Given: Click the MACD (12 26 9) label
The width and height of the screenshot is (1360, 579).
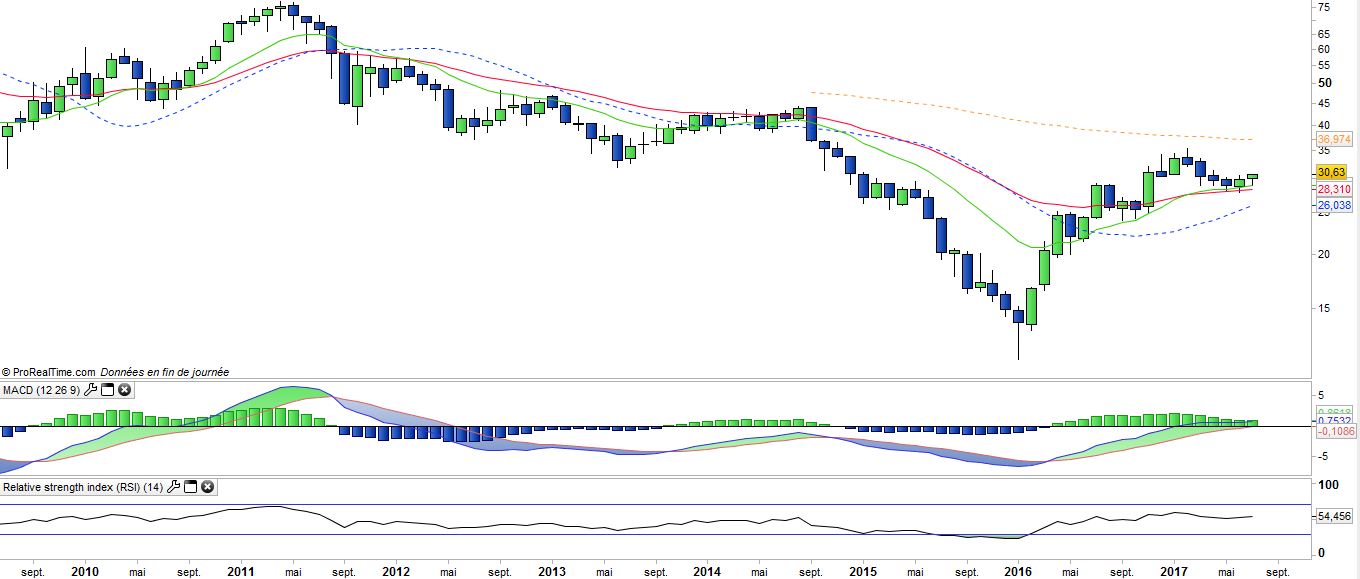Looking at the screenshot, I should tap(41, 390).
